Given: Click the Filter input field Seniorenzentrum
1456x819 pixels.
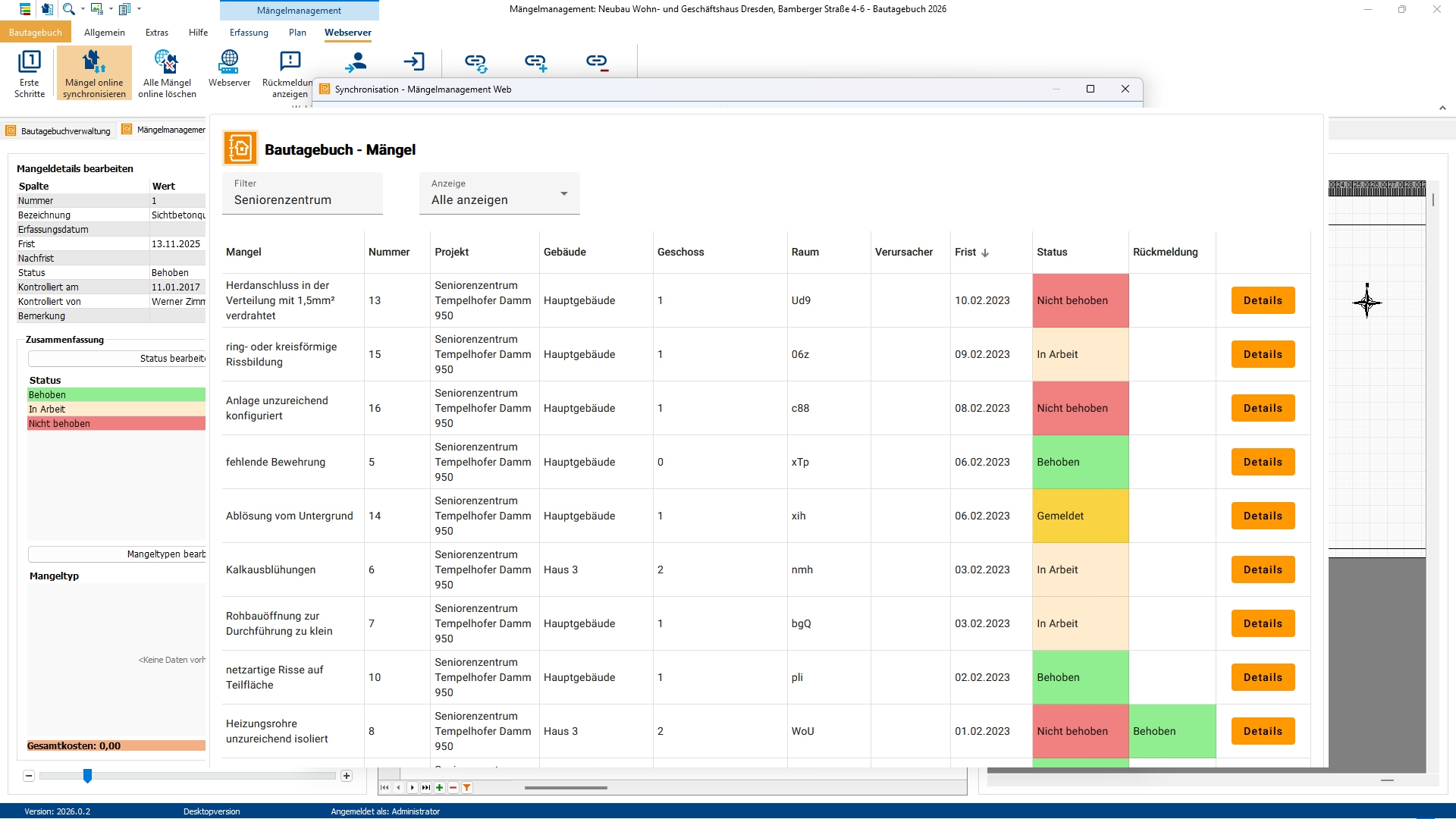Looking at the screenshot, I should pyautogui.click(x=302, y=200).
